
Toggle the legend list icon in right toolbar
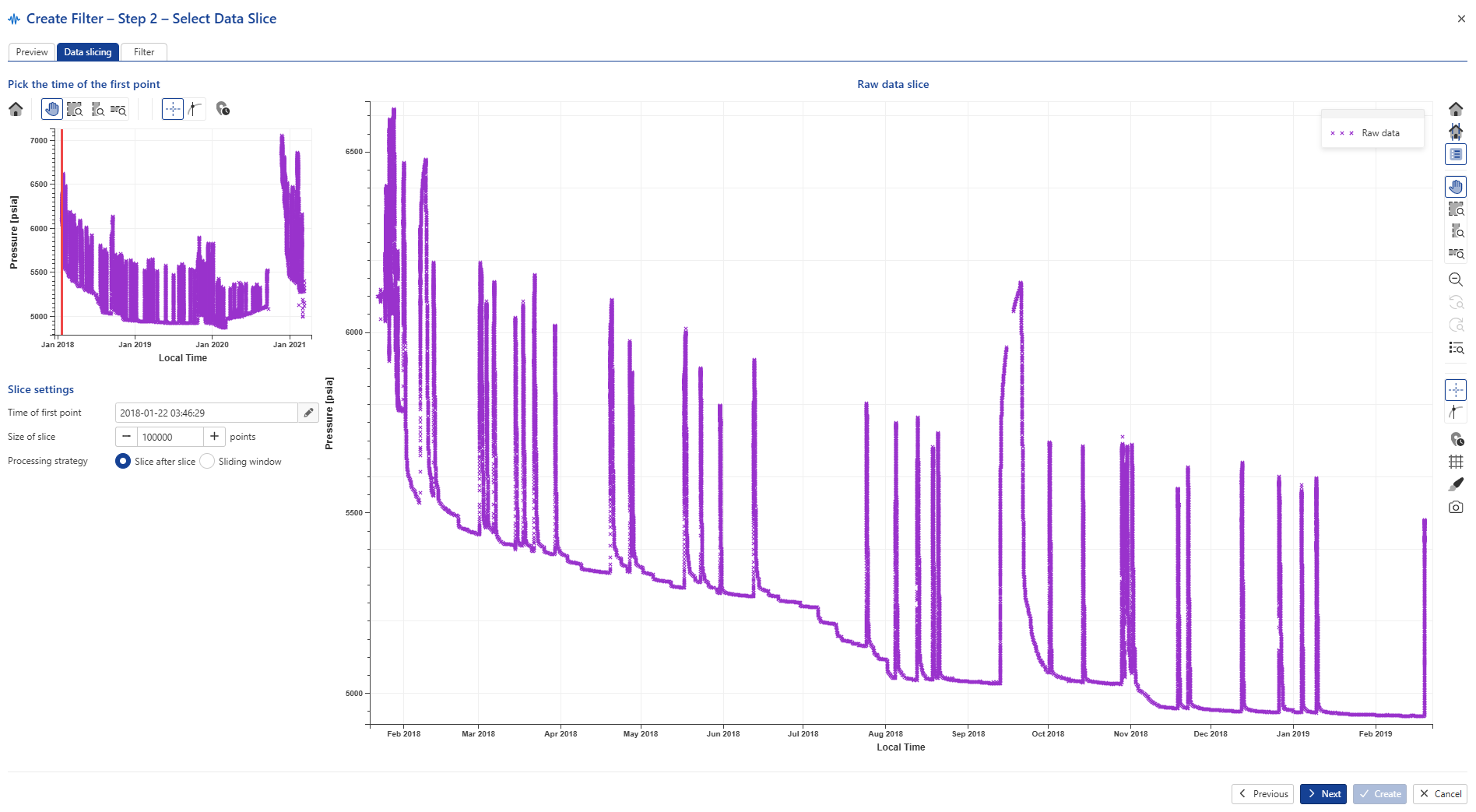coord(1455,155)
